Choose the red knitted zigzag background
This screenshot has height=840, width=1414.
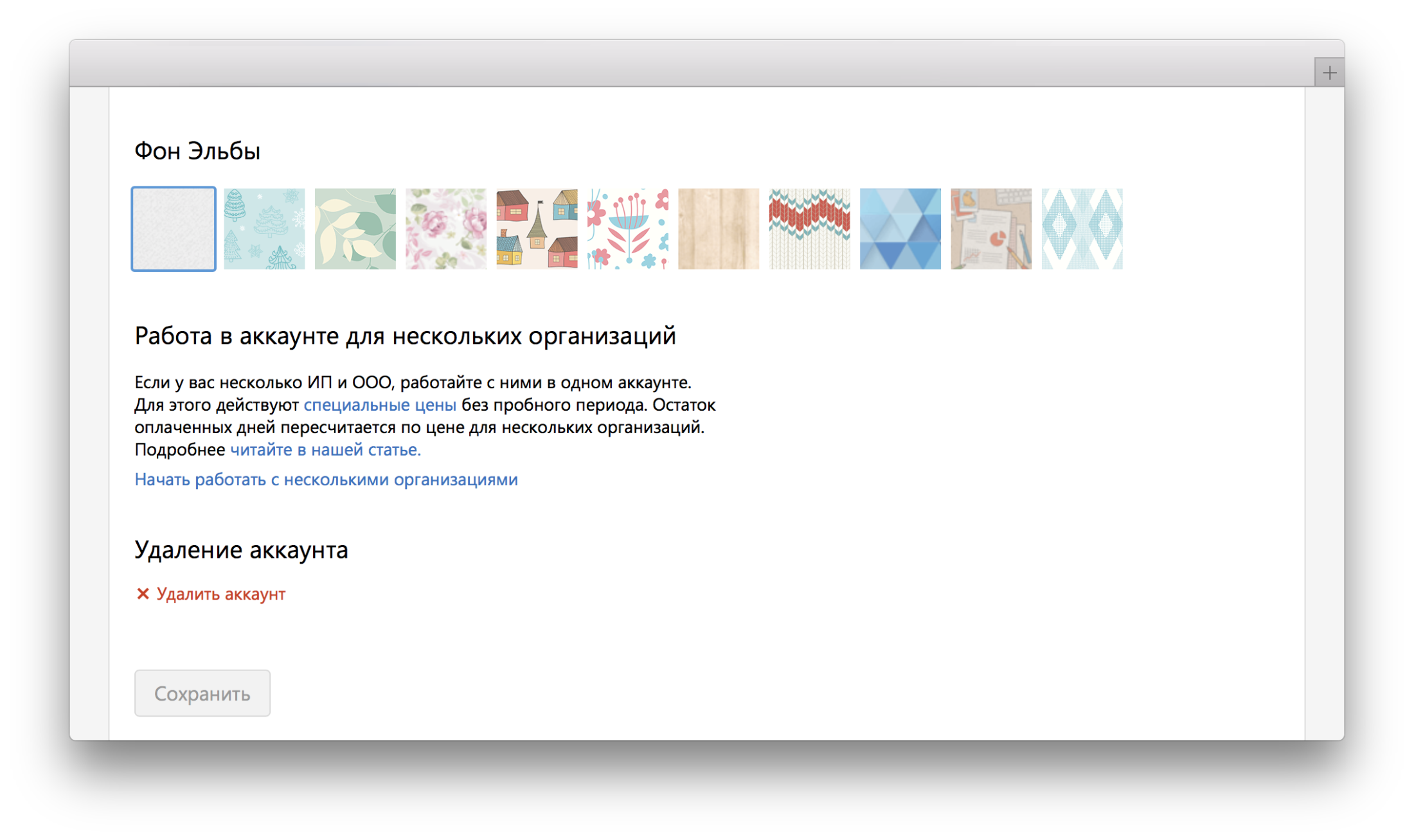[810, 229]
